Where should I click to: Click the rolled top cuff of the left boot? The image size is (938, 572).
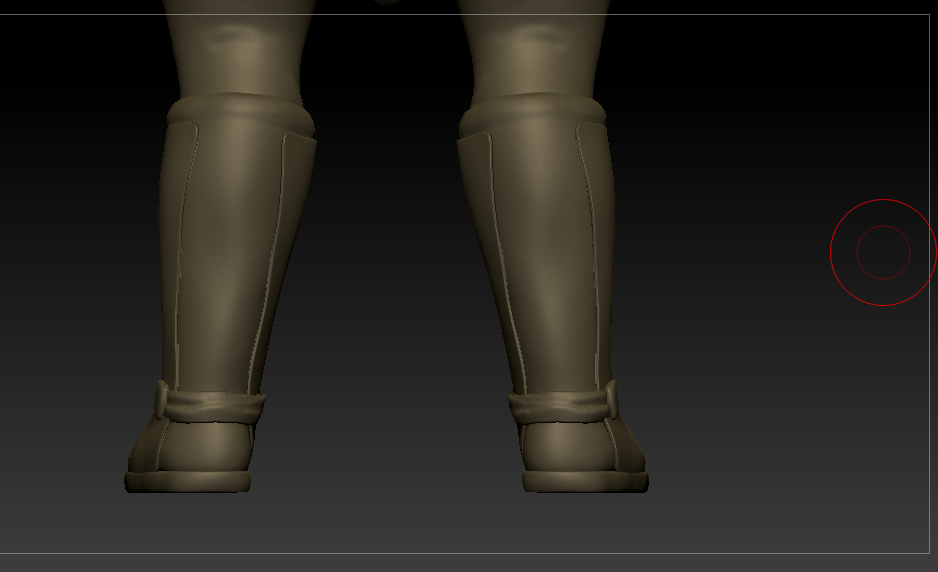click(241, 114)
